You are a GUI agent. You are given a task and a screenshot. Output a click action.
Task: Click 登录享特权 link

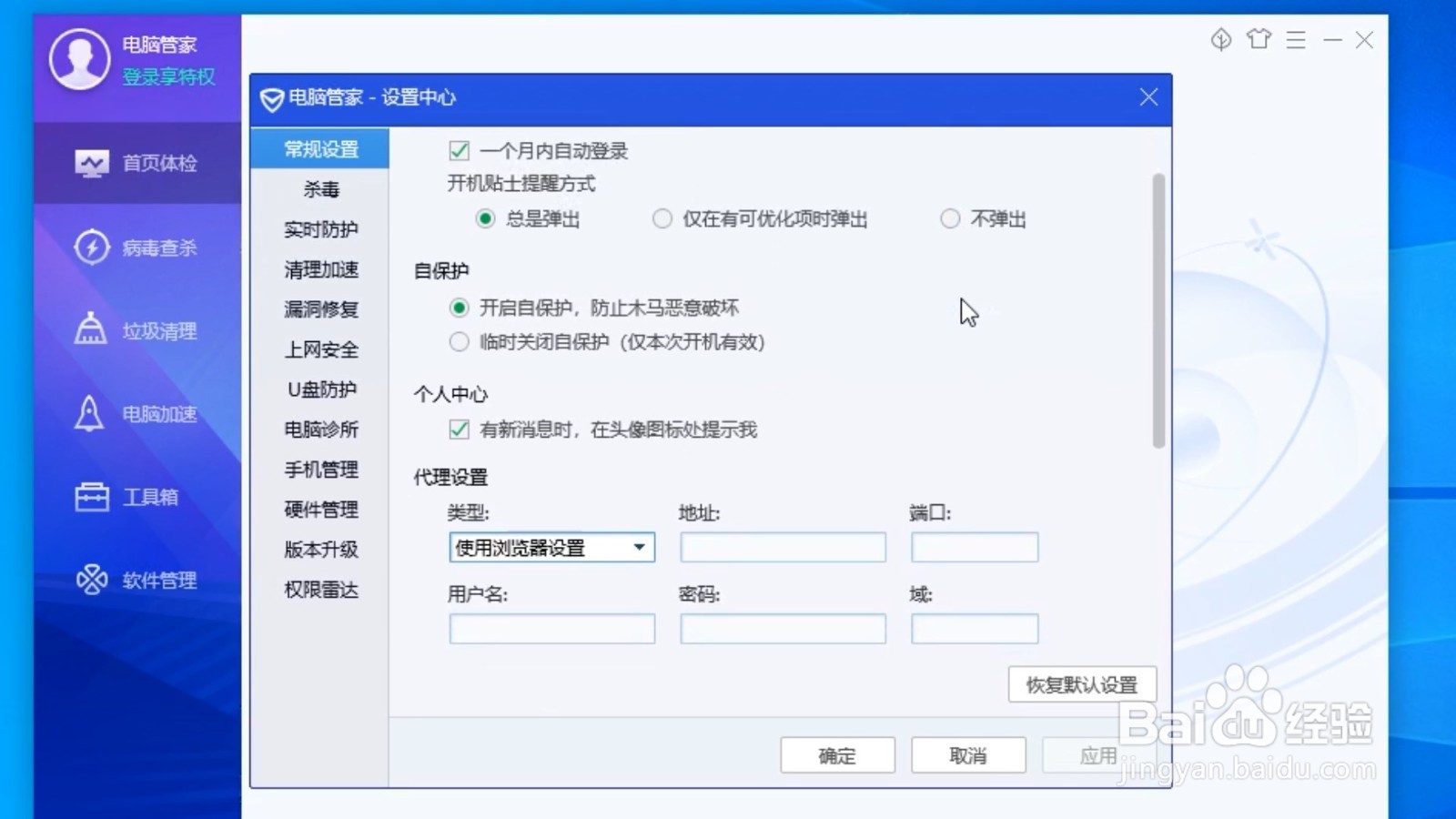tap(169, 77)
